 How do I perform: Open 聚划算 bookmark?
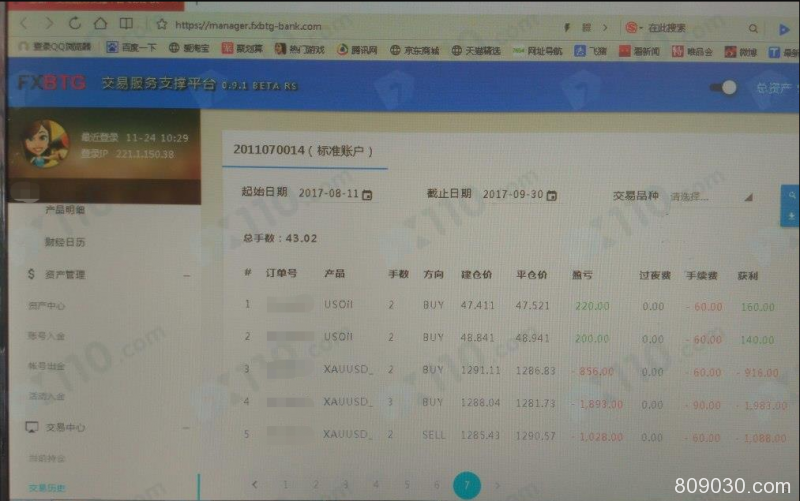coord(242,48)
